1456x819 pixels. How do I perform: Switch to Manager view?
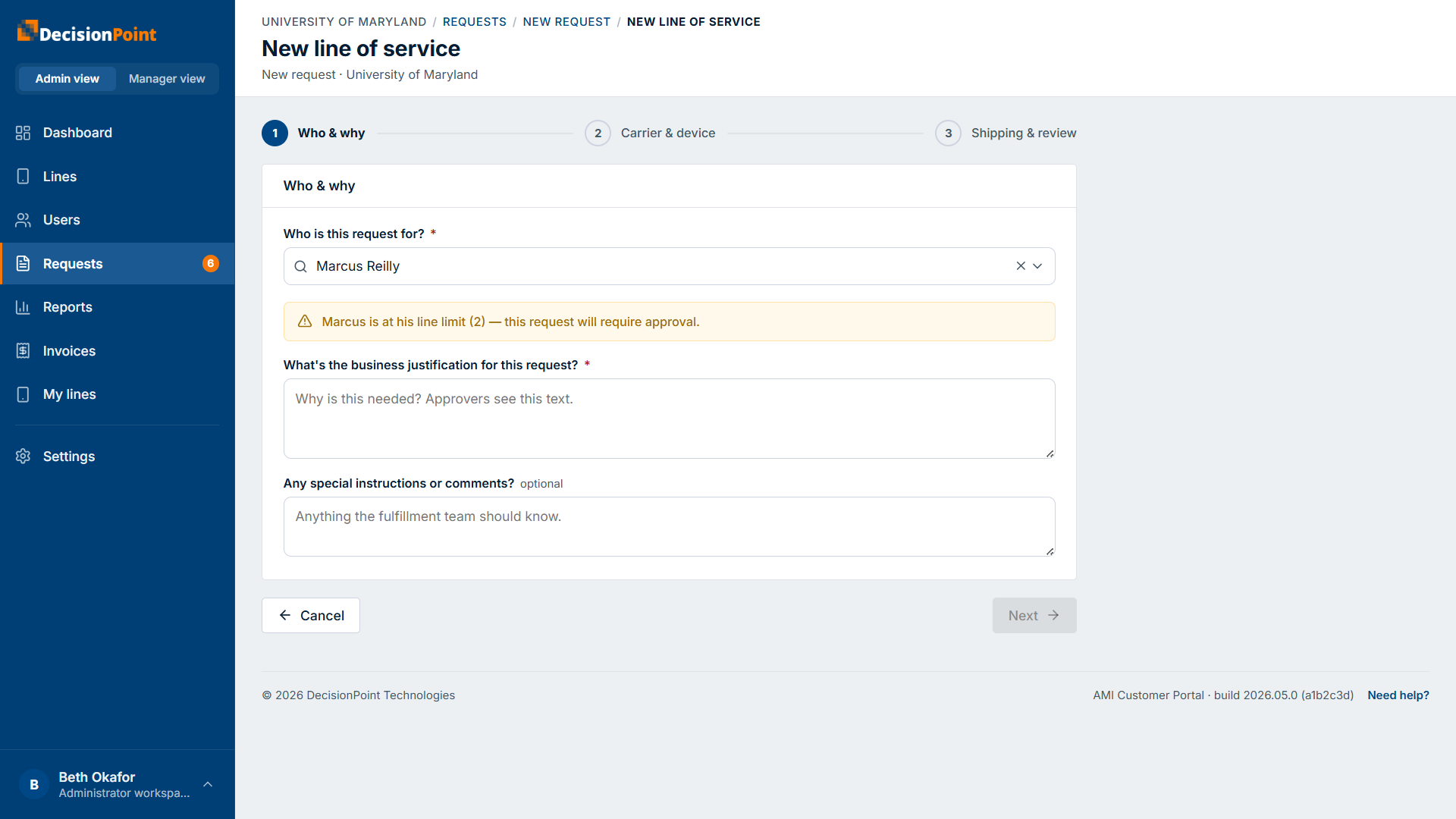coord(167,79)
